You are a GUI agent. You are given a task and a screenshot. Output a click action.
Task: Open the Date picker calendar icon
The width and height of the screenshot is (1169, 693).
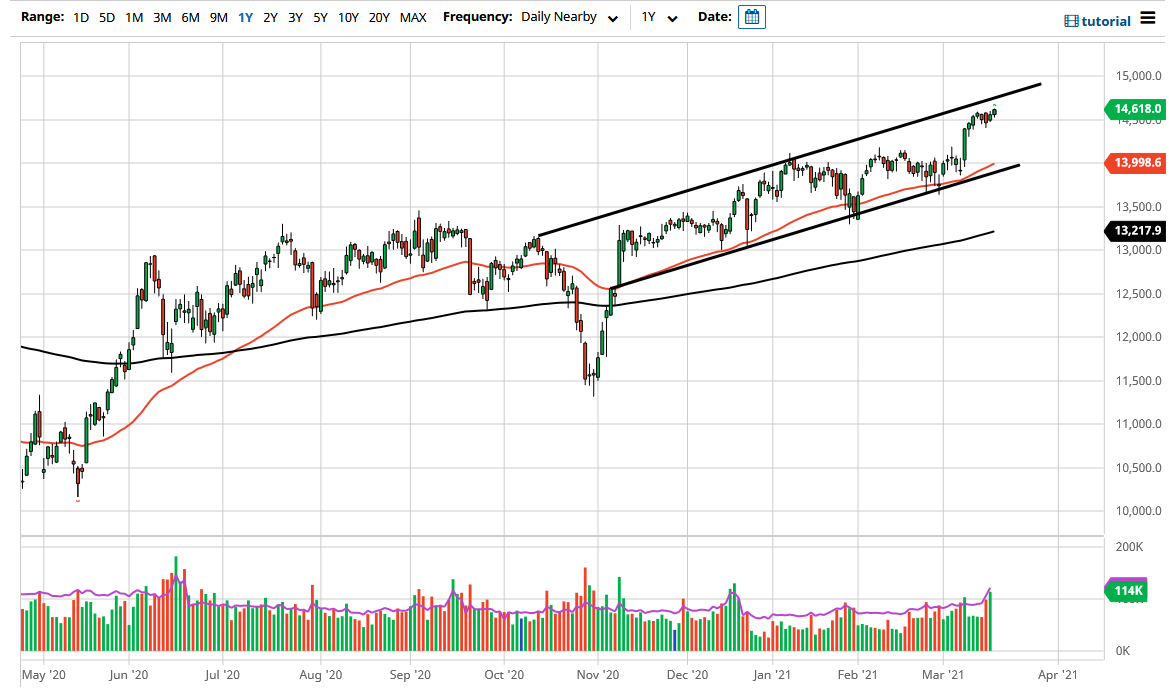click(x=750, y=17)
